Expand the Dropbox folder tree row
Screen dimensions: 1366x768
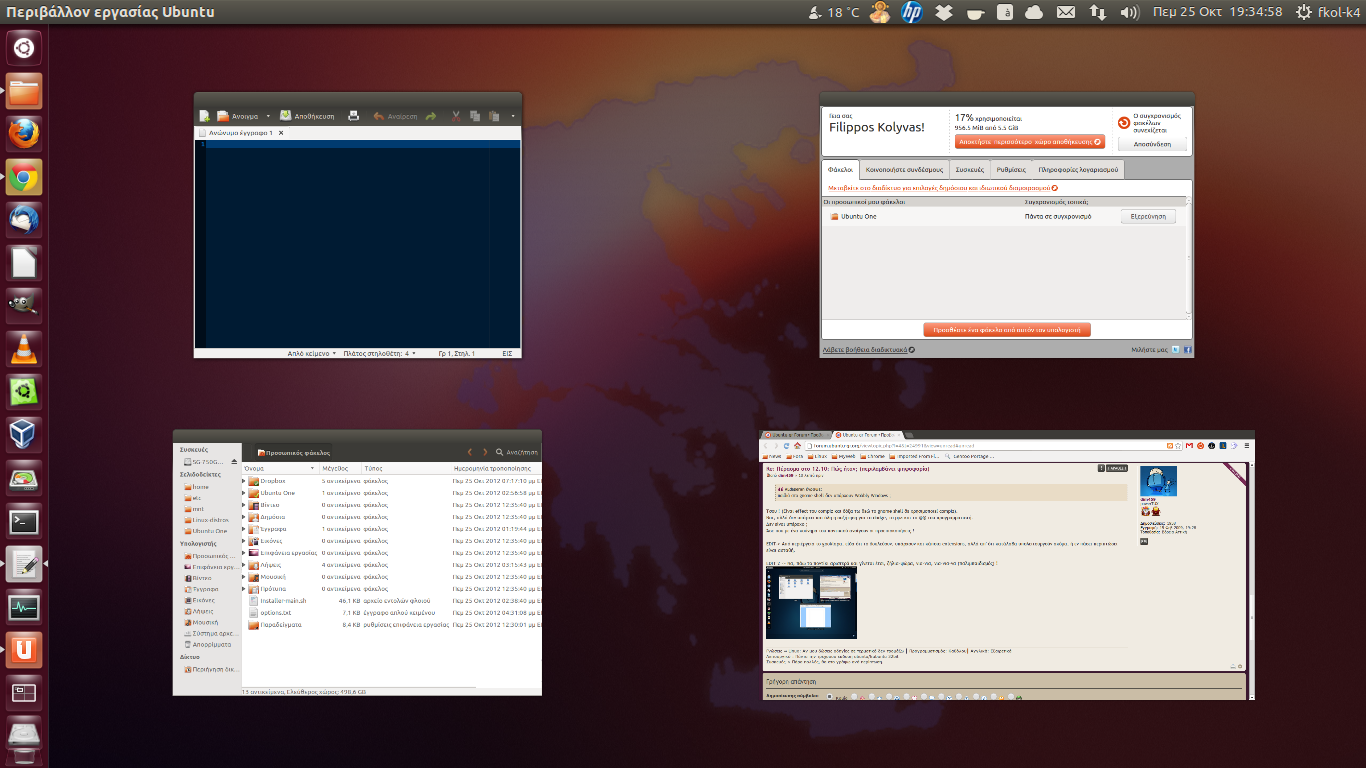(x=244, y=481)
